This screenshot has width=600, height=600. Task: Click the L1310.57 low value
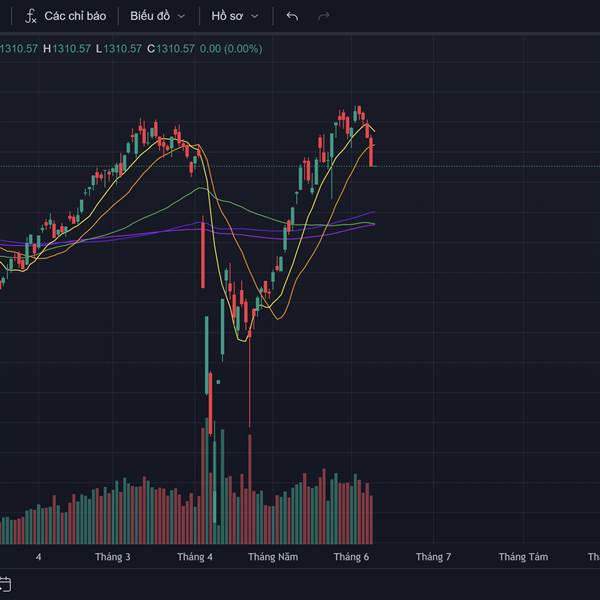119,49
